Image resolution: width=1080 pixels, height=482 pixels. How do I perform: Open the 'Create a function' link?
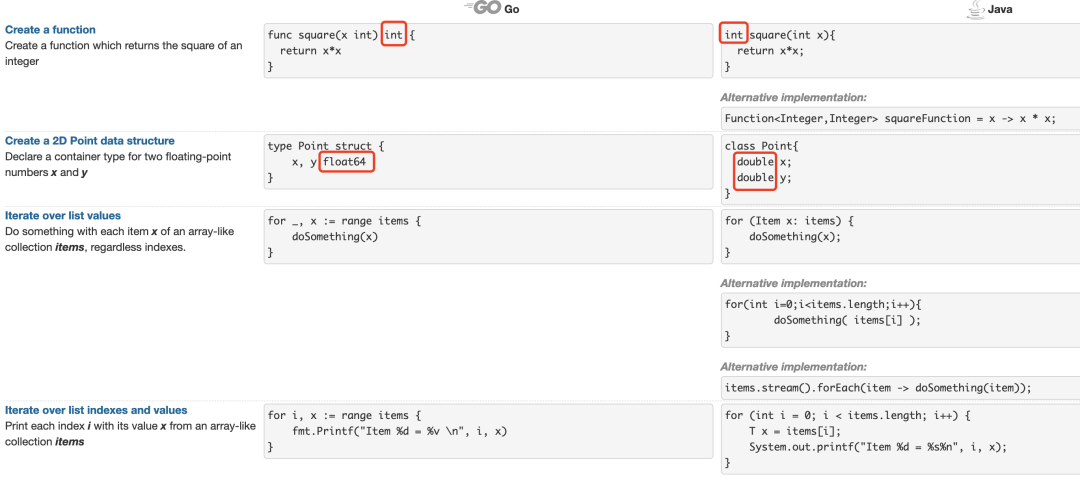(50, 30)
